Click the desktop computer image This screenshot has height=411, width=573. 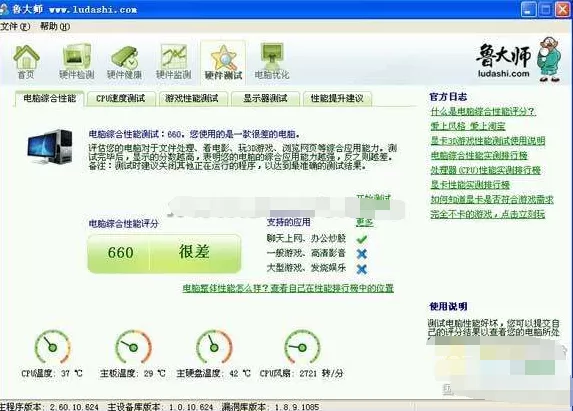(50, 146)
